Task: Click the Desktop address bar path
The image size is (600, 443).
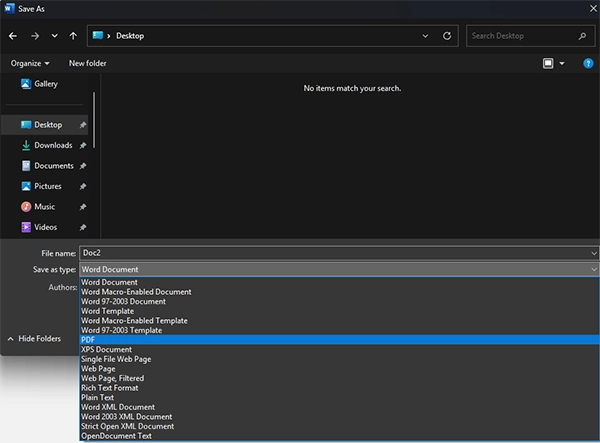Action: click(x=130, y=36)
